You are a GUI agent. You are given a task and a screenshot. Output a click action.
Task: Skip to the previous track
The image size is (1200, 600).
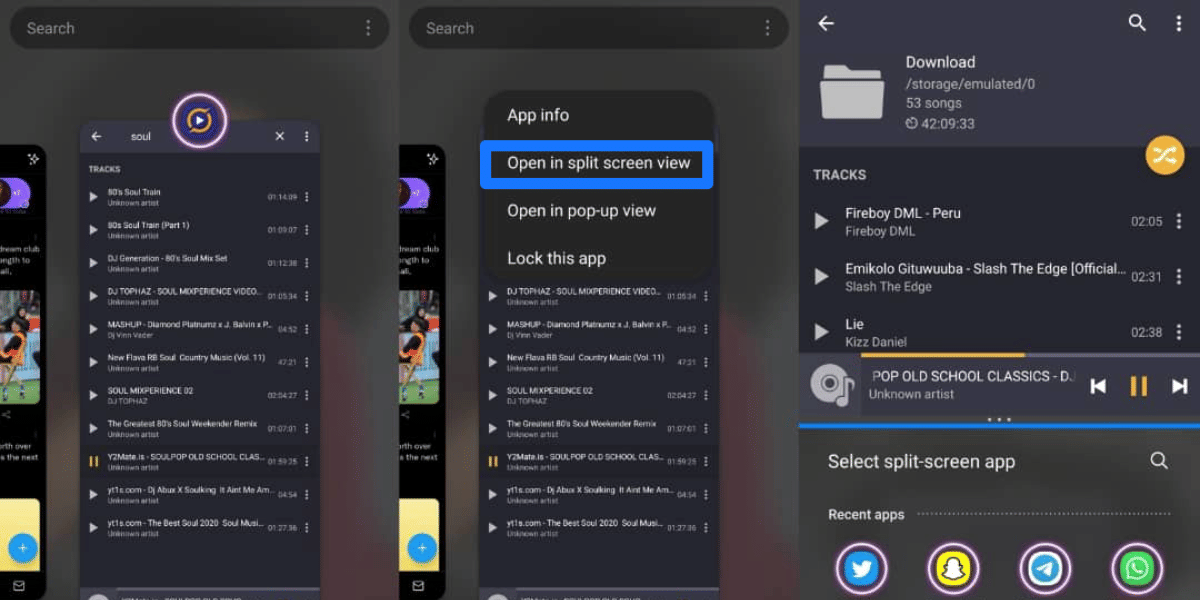1098,385
